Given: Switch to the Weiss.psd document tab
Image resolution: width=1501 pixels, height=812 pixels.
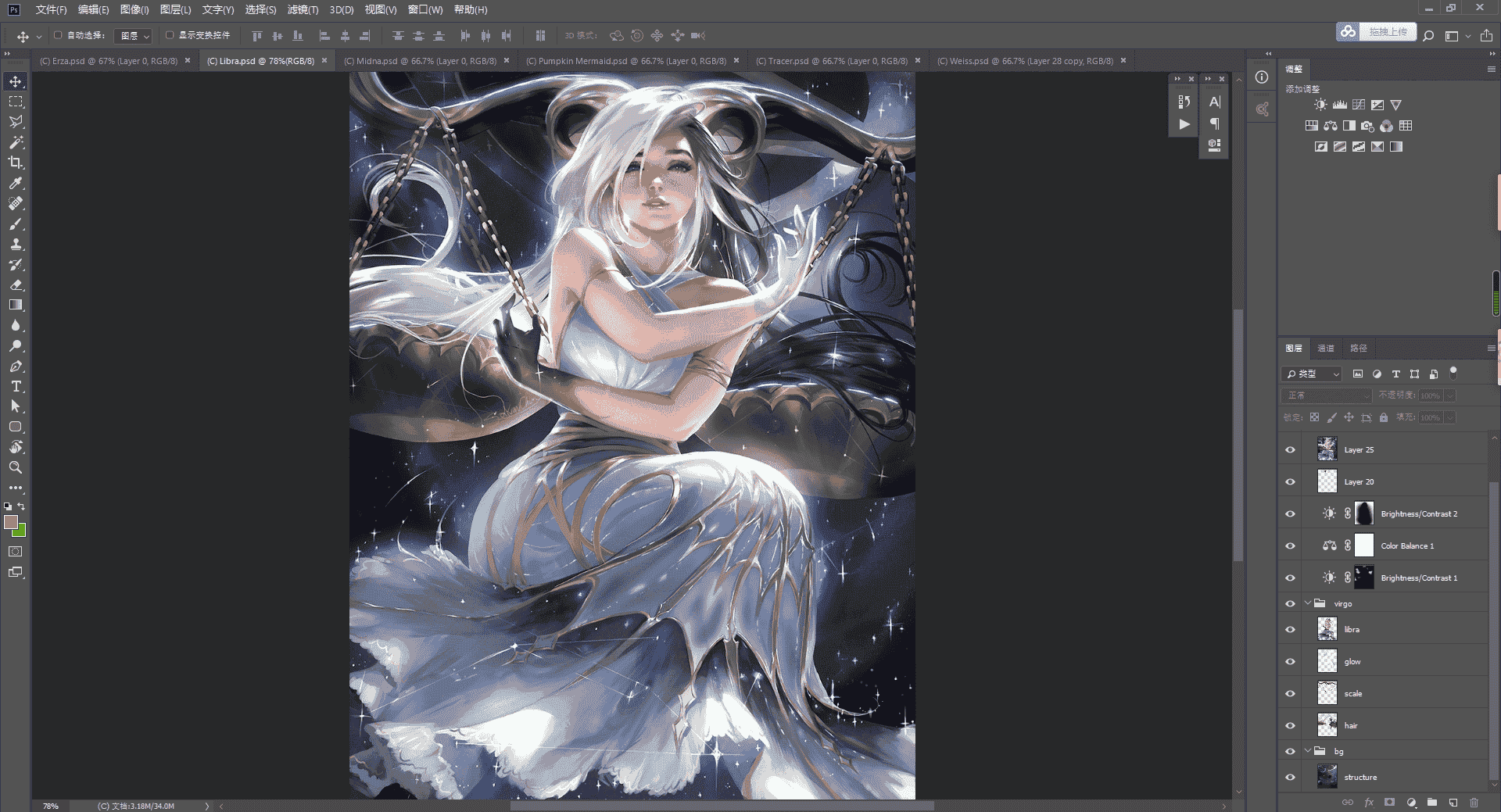Looking at the screenshot, I should point(1025,61).
